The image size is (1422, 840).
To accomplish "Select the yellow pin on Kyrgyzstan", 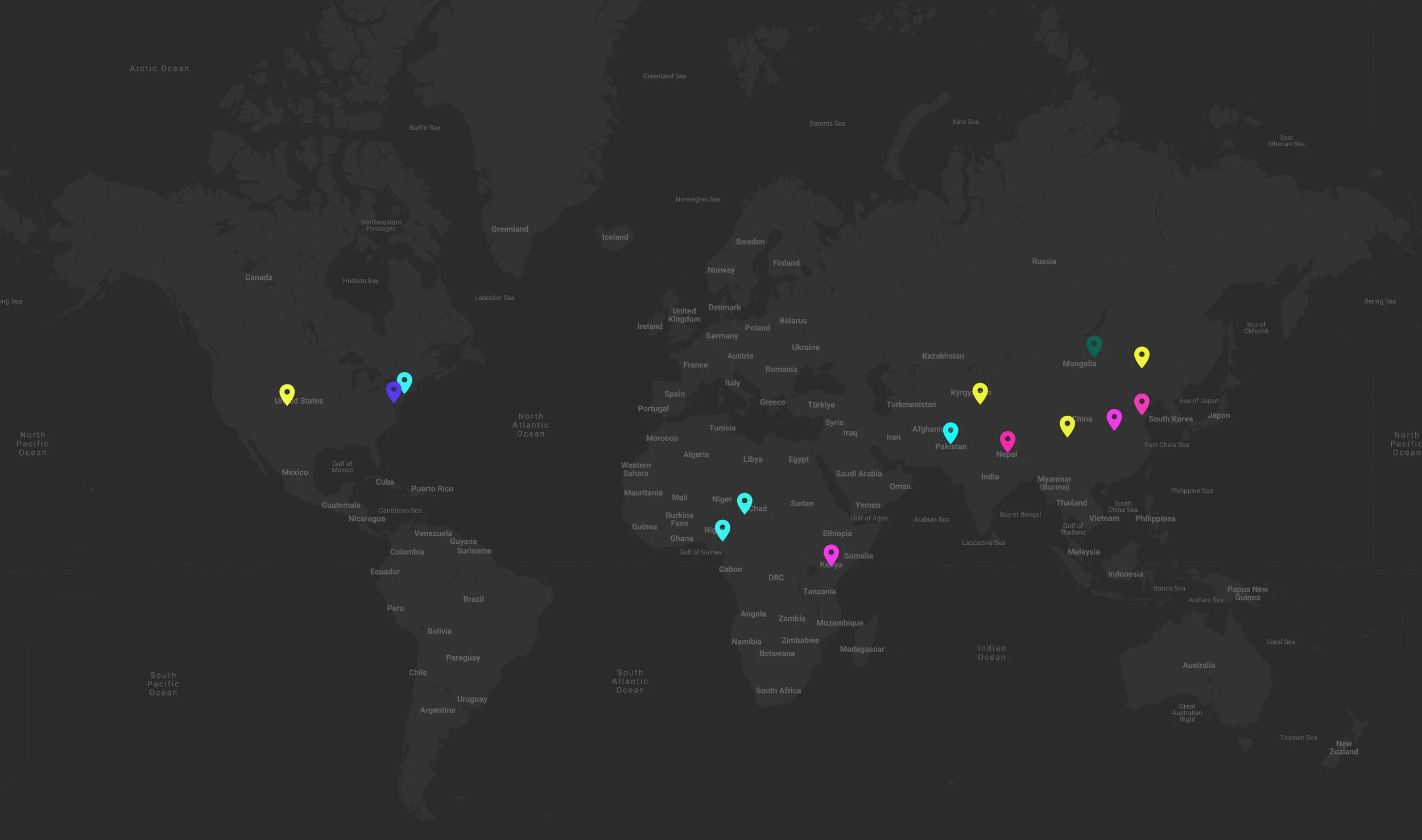I will 979,392.
